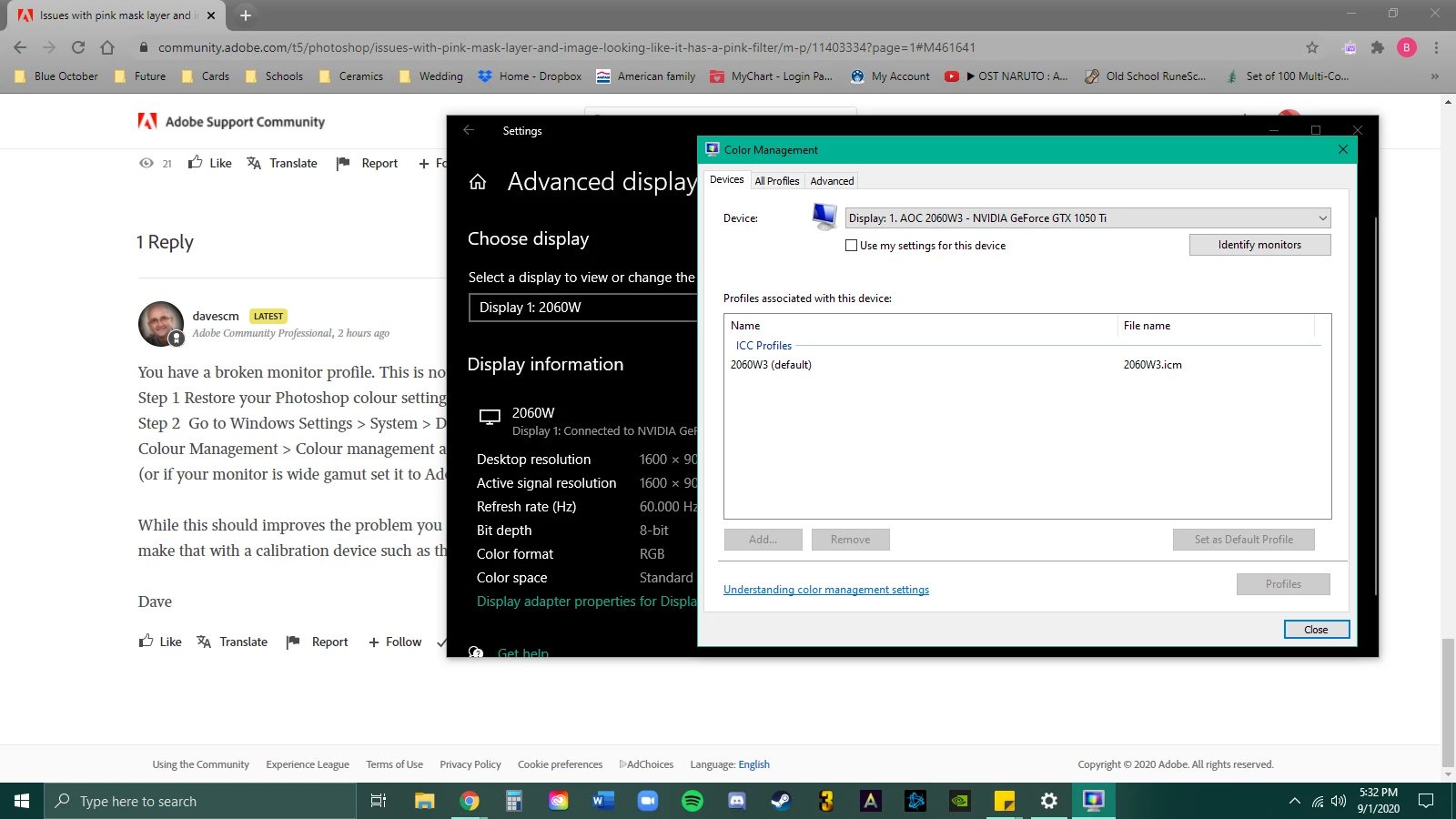Open File Explorer from the taskbar
The width and height of the screenshot is (1456, 819).
coord(425,801)
